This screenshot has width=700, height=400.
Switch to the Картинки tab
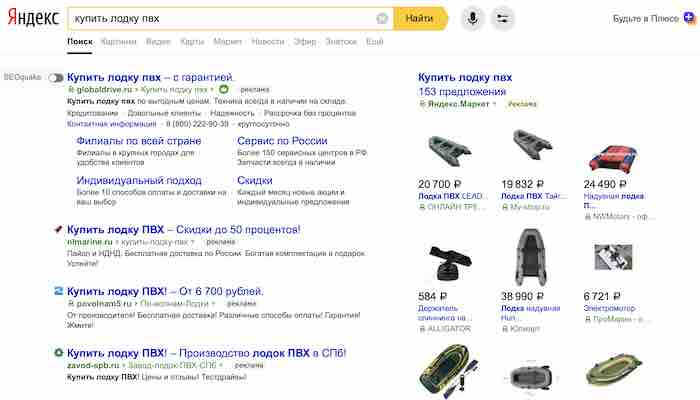coord(119,42)
